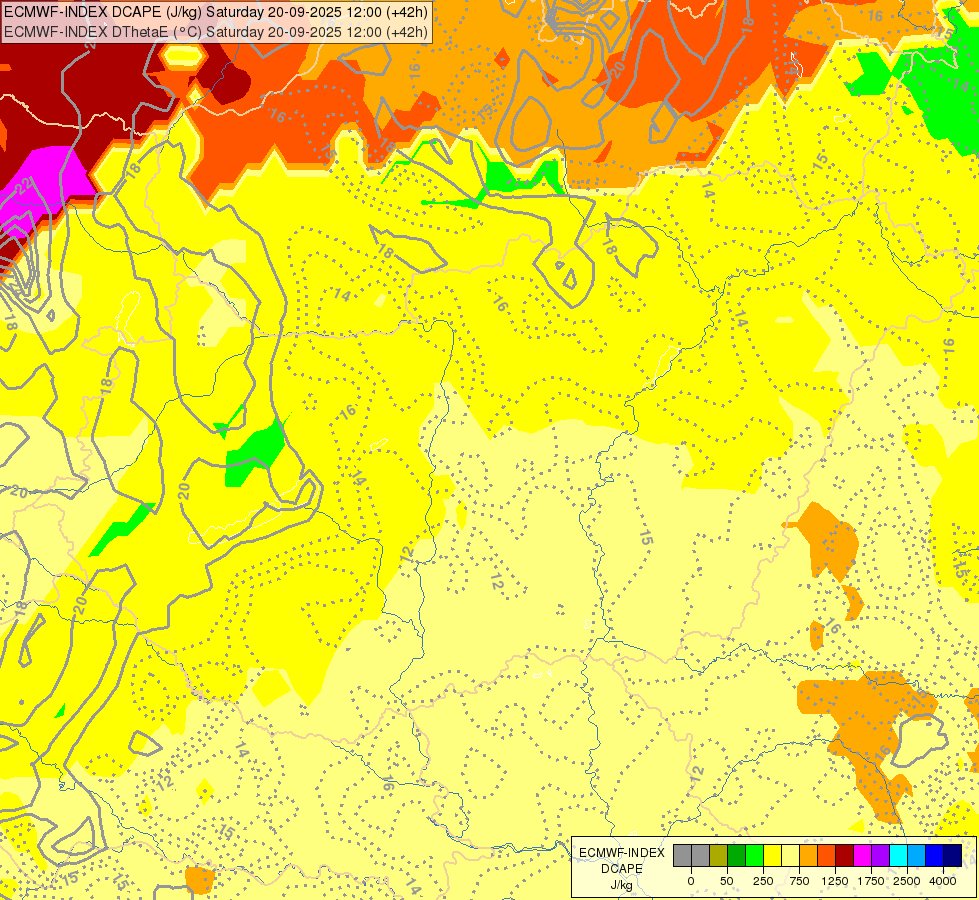
Task: Click the bright yellow legend swatch
Action: [772, 856]
